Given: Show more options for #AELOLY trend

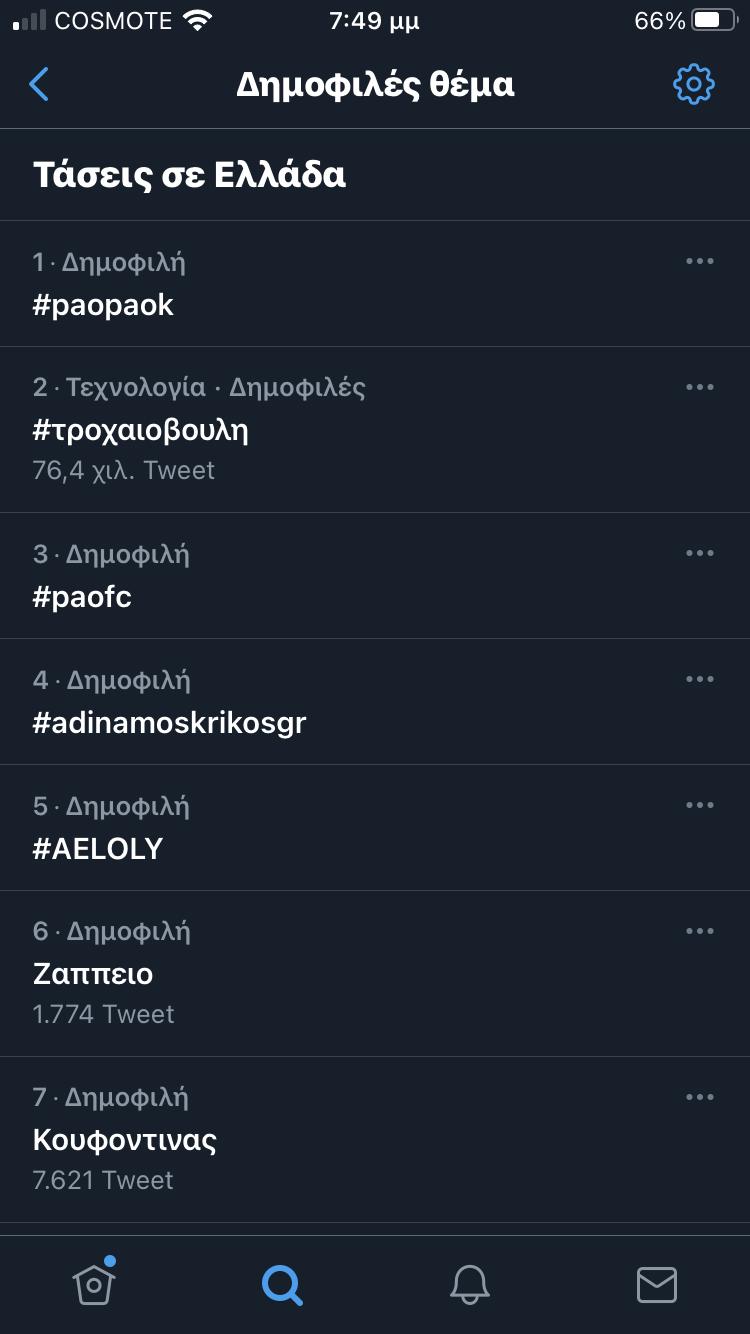Looking at the screenshot, I should point(700,806).
